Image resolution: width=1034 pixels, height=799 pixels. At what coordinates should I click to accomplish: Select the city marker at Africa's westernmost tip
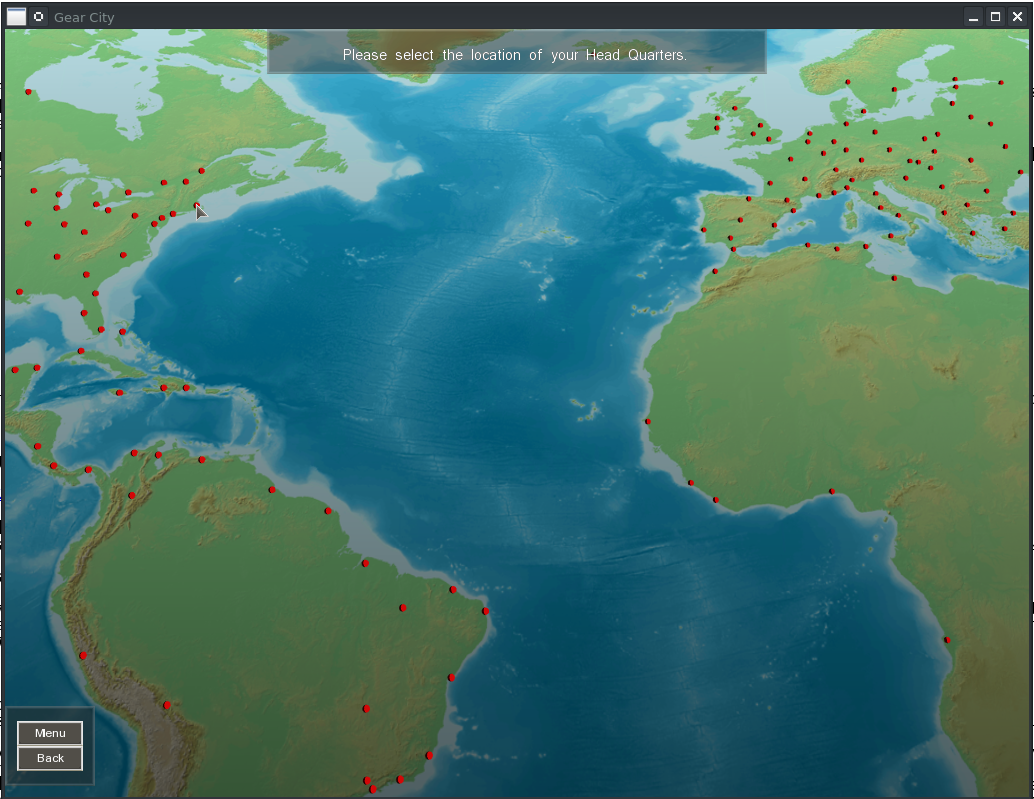point(648,421)
